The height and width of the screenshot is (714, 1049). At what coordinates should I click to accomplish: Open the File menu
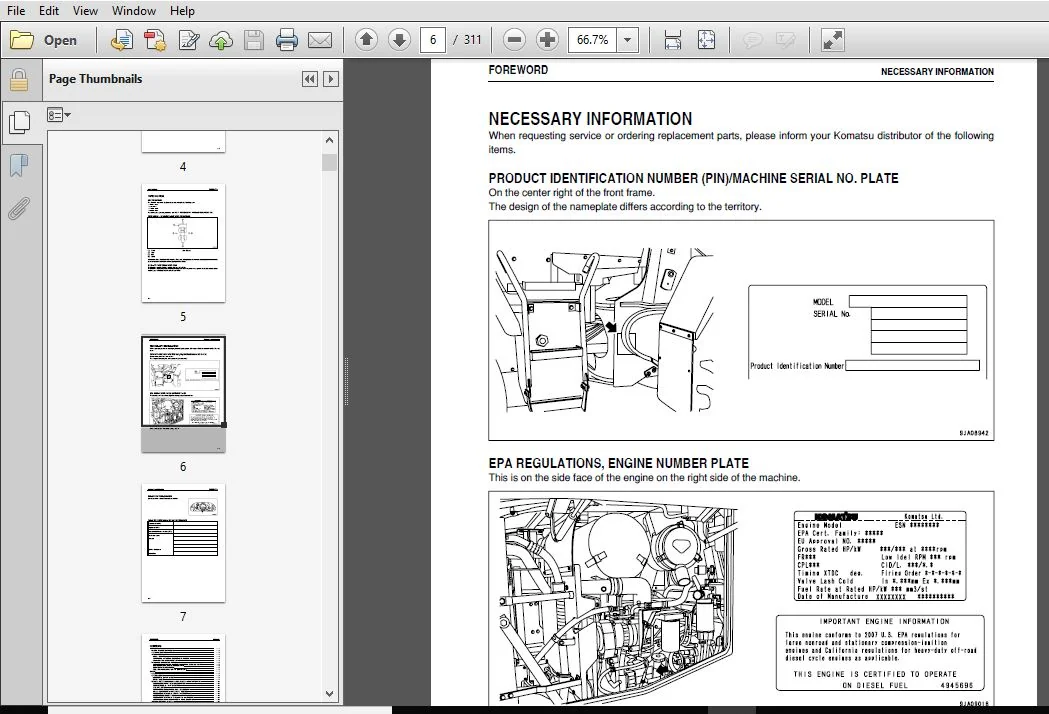click(15, 11)
